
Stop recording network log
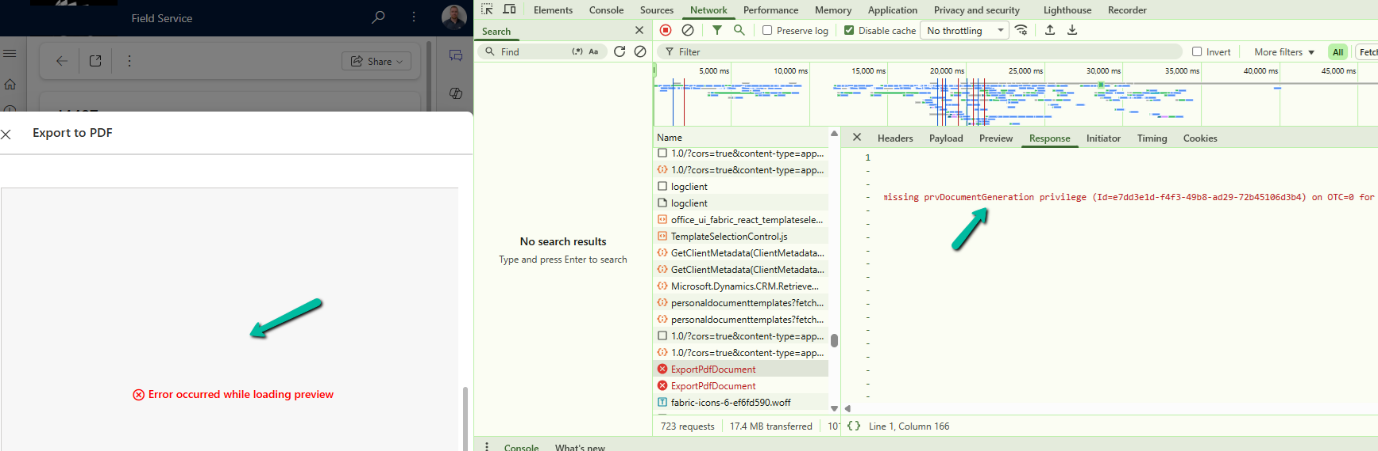pos(666,30)
